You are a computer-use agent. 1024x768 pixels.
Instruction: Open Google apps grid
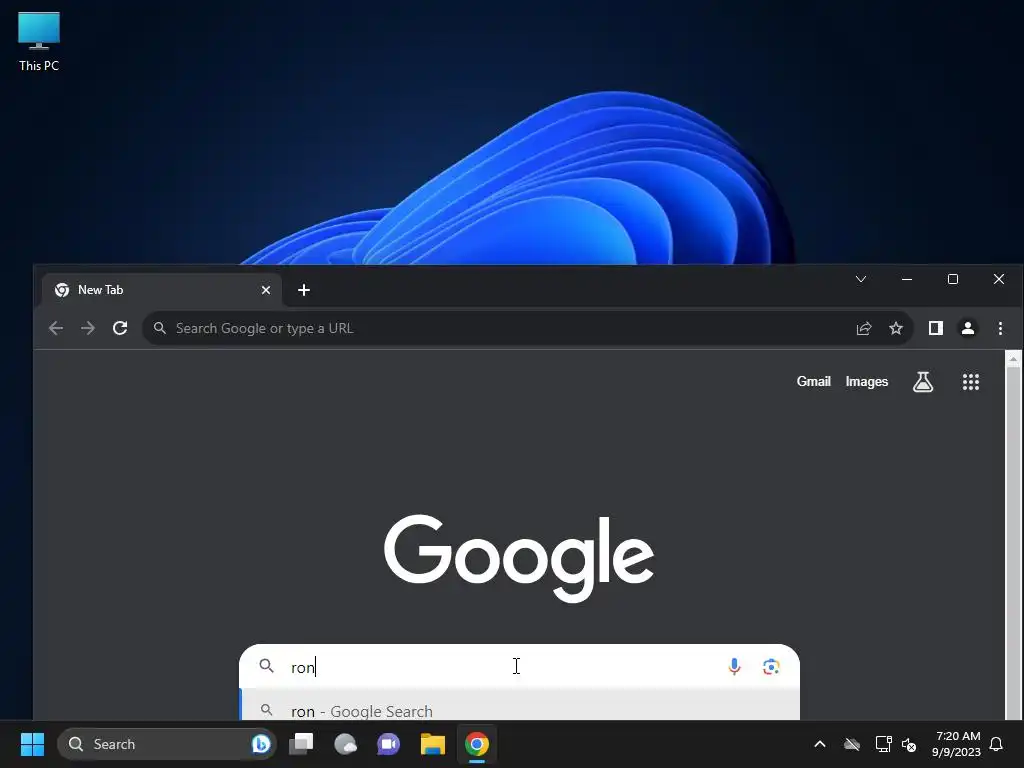(x=970, y=381)
